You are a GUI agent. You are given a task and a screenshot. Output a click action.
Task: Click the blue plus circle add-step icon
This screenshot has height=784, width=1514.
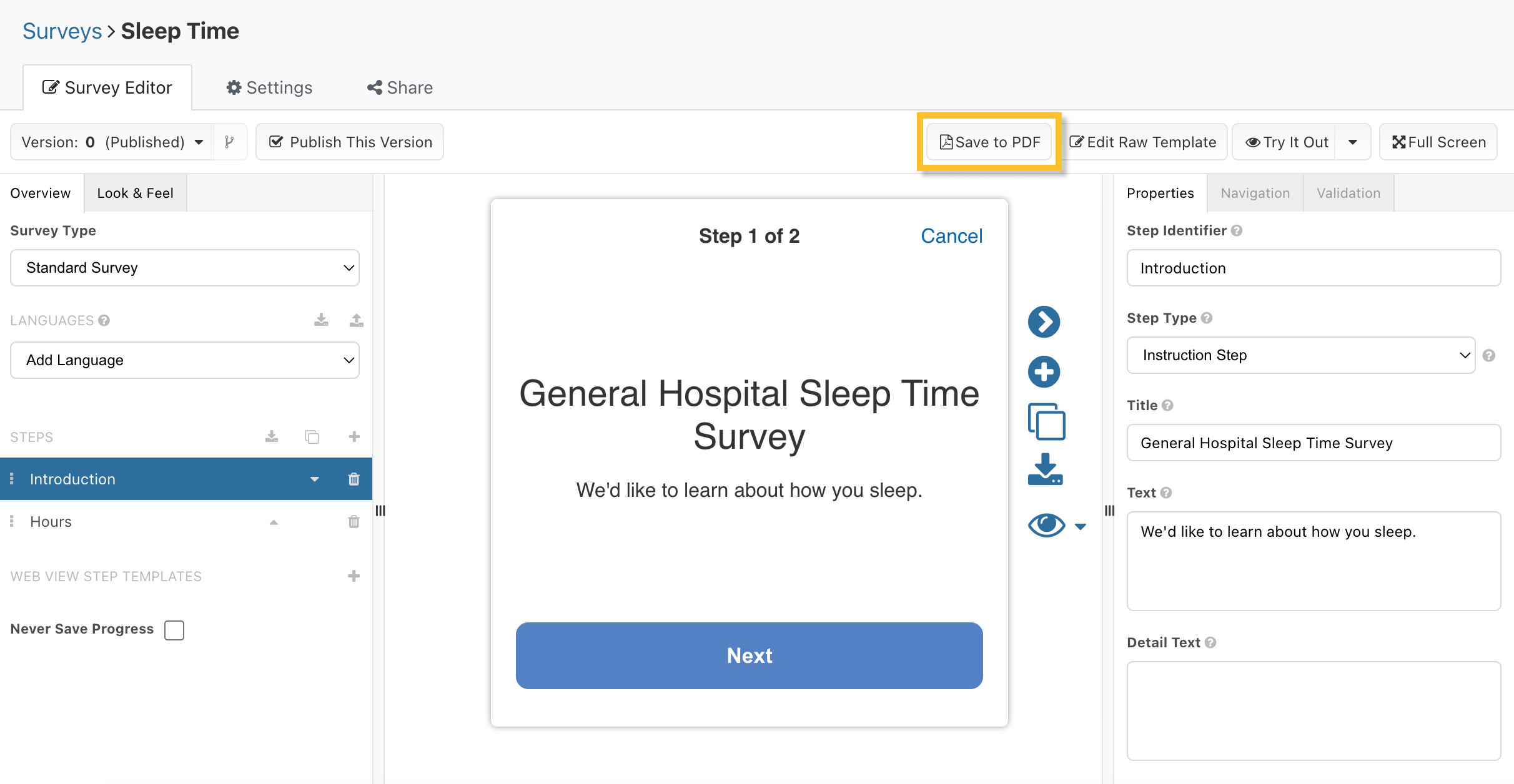click(1044, 372)
